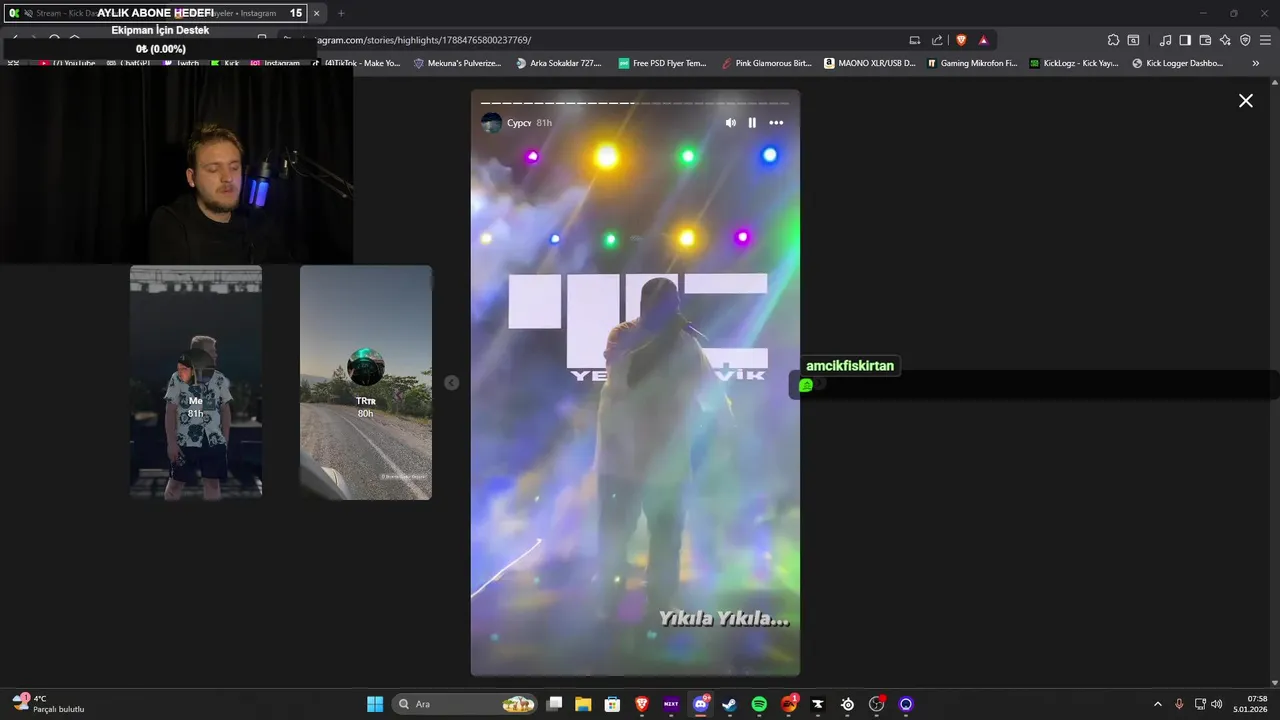
Task: Open the weather widget '4°C Parçalı bulutlu'
Action: click(x=49, y=704)
